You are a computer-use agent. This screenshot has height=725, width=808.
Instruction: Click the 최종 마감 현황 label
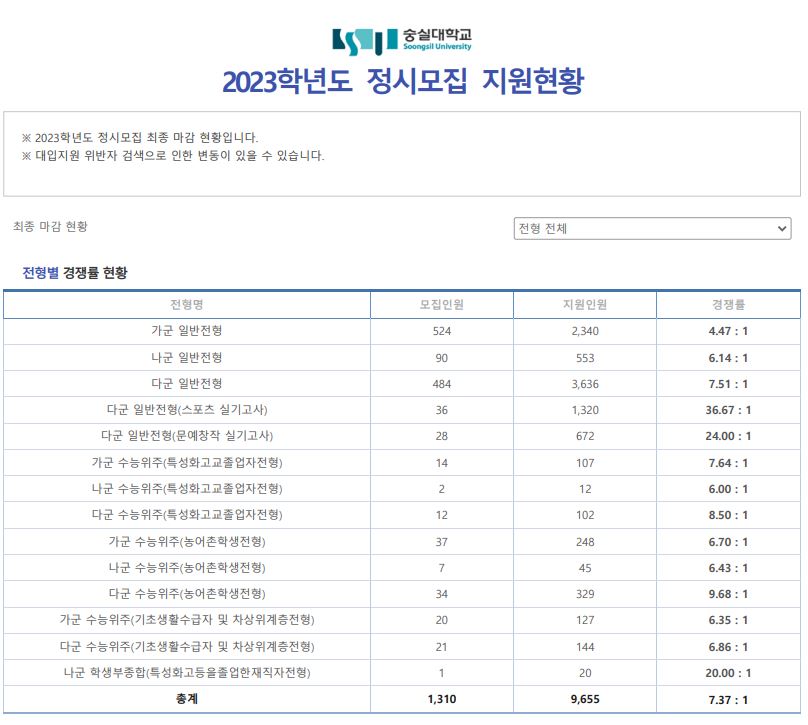click(50, 226)
